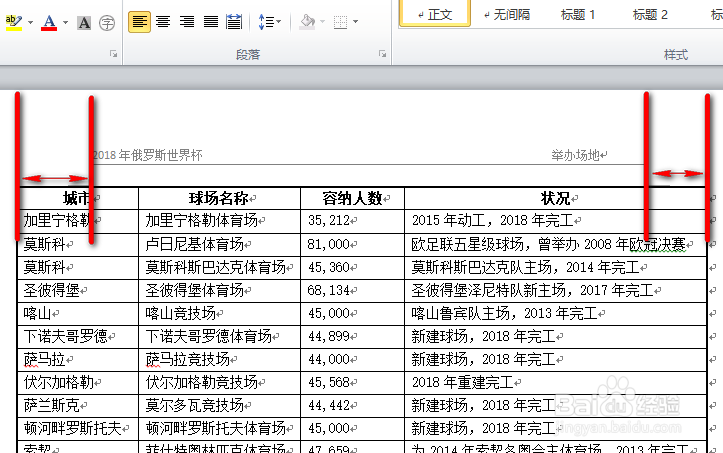Image resolution: width=723 pixels, height=453 pixels.
Task: Click cell 伏尔加格勒竞技场
Action: pos(219,383)
